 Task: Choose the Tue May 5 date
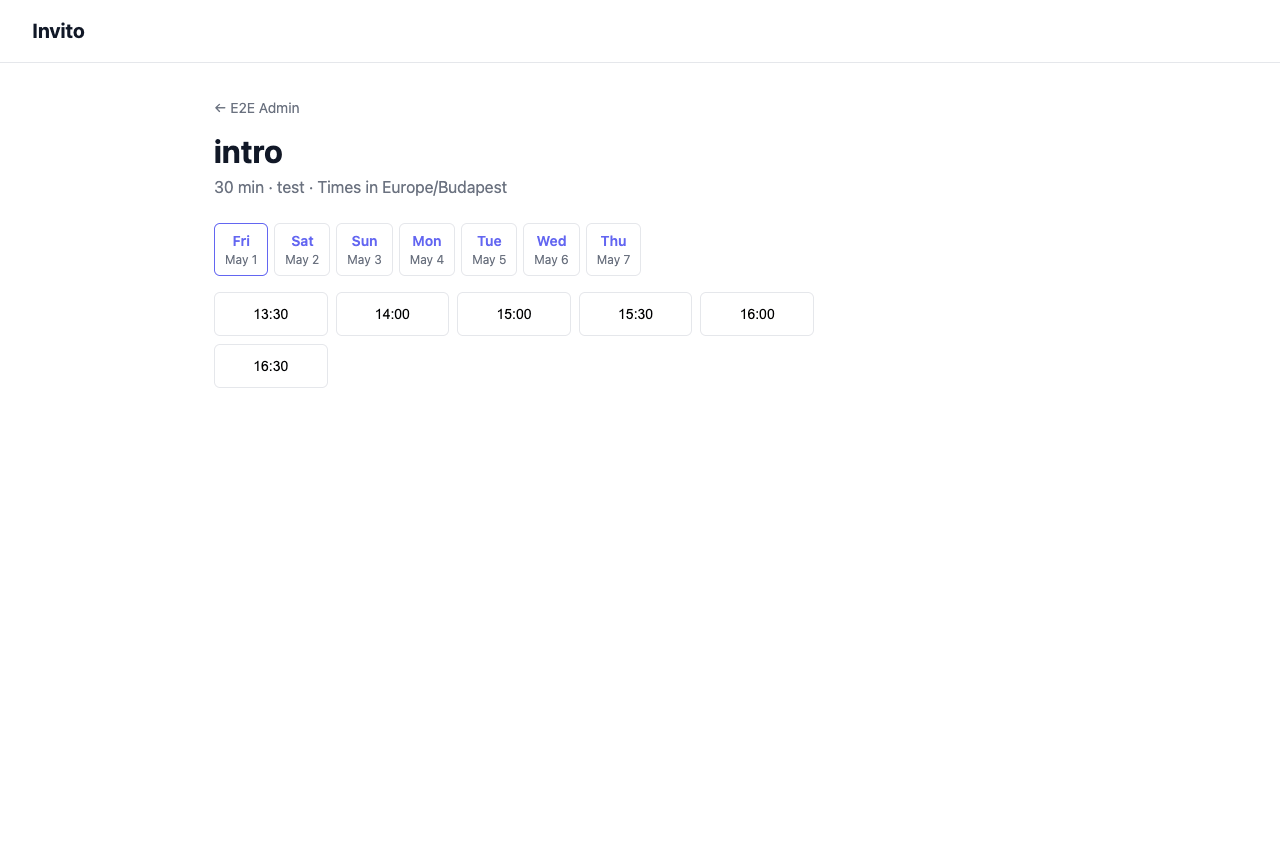click(x=489, y=249)
